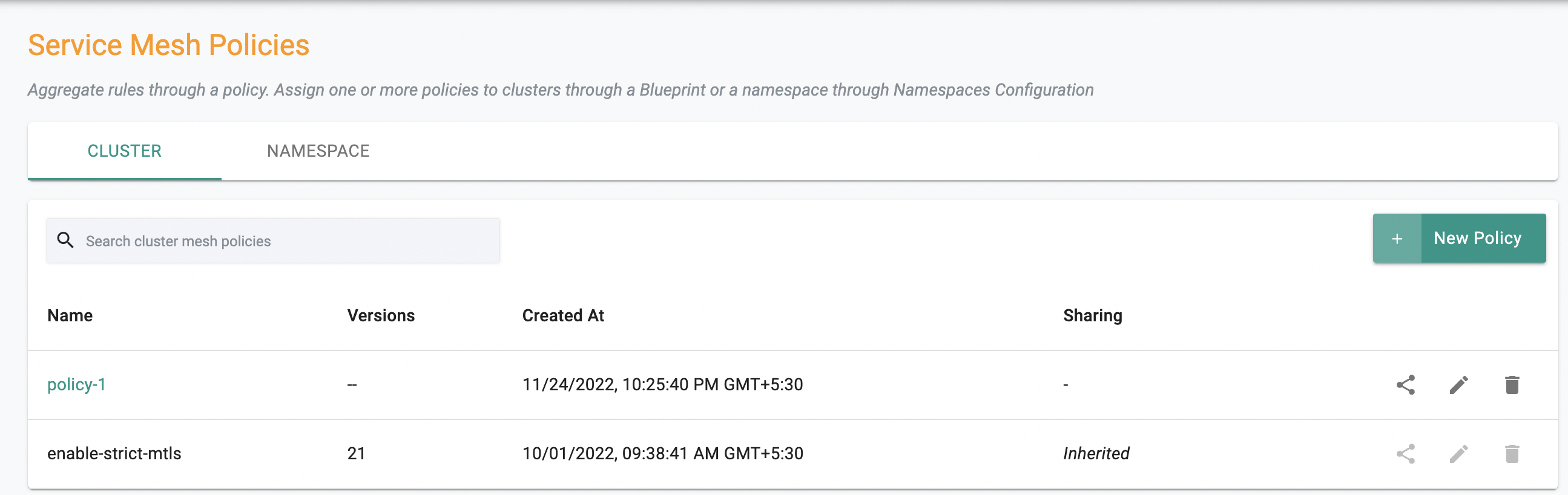Viewport: 1568px width, 495px height.
Task: Click trash icon for enable-strict-mtls
Action: click(1512, 454)
